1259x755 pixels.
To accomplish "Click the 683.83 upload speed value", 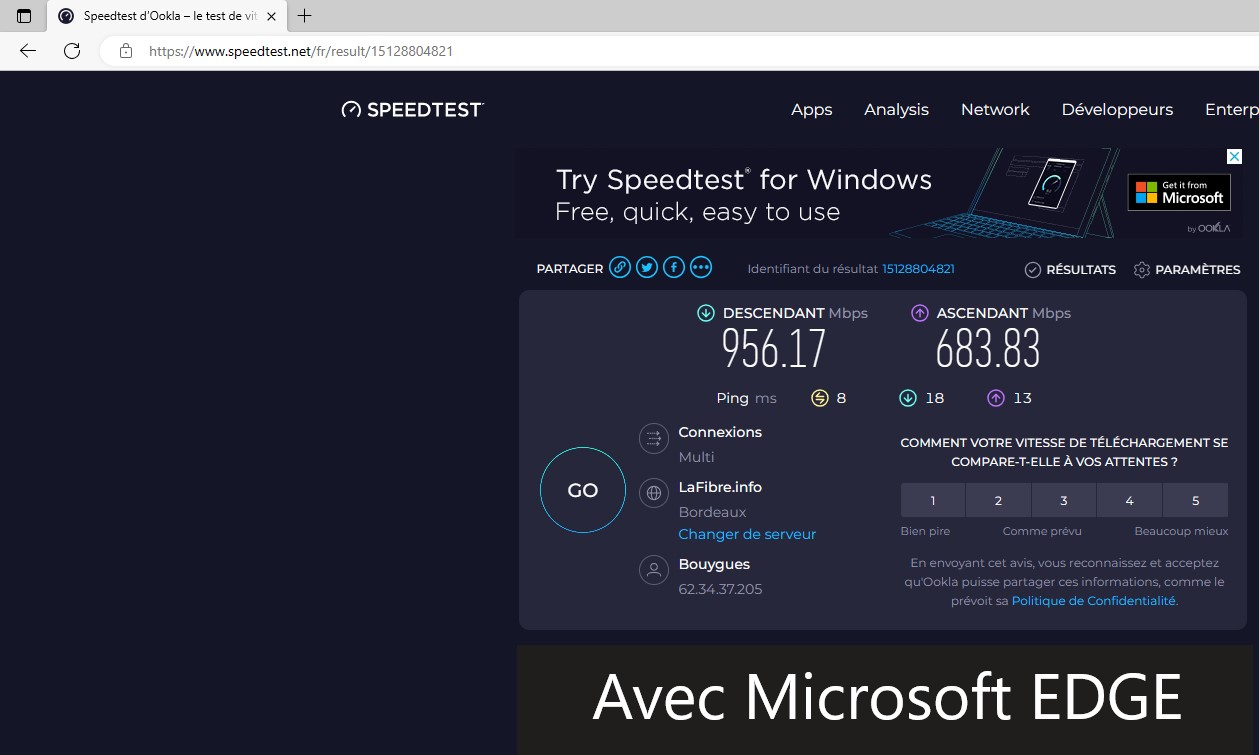I will (x=988, y=349).
